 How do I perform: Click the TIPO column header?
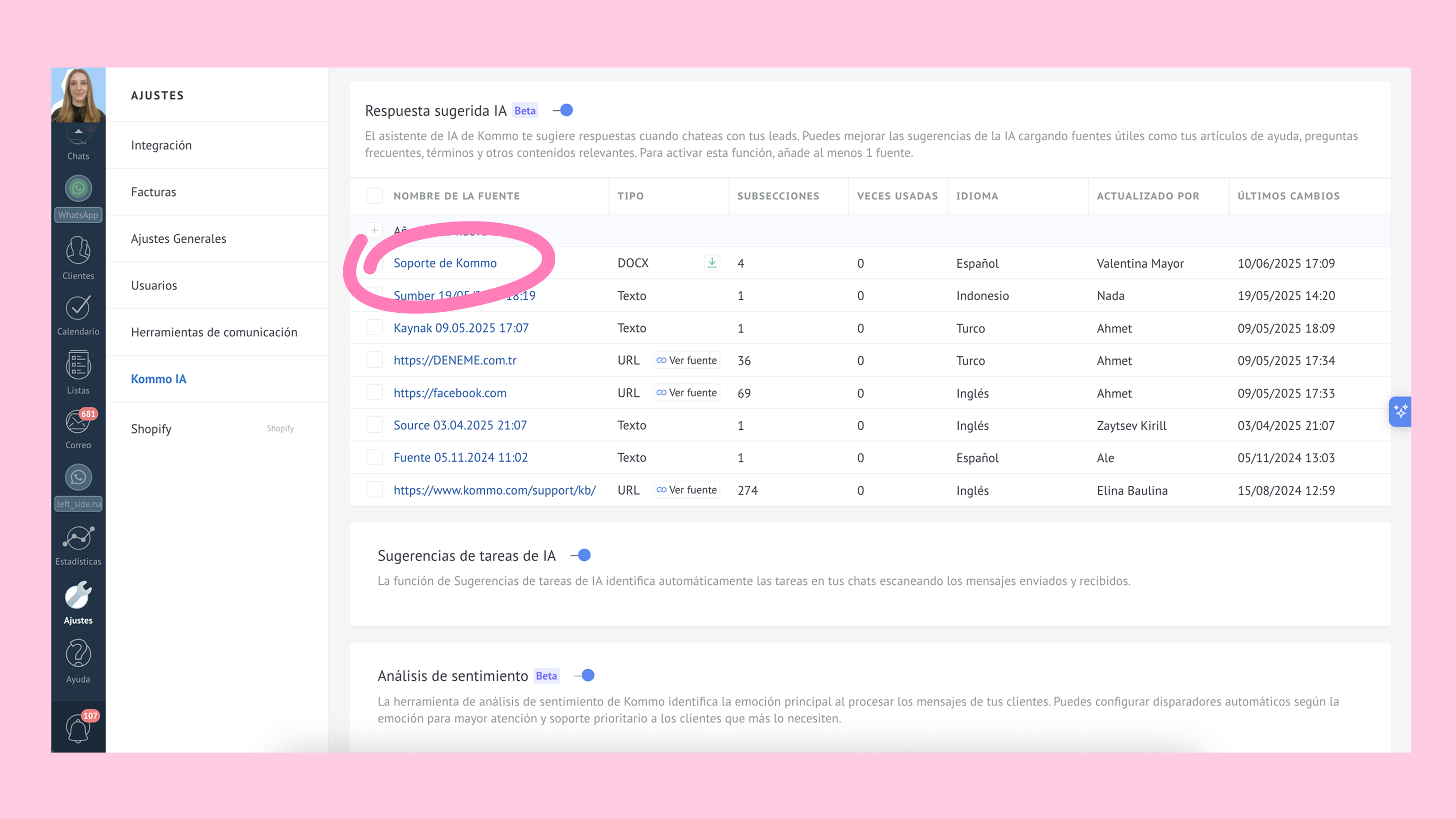630,196
